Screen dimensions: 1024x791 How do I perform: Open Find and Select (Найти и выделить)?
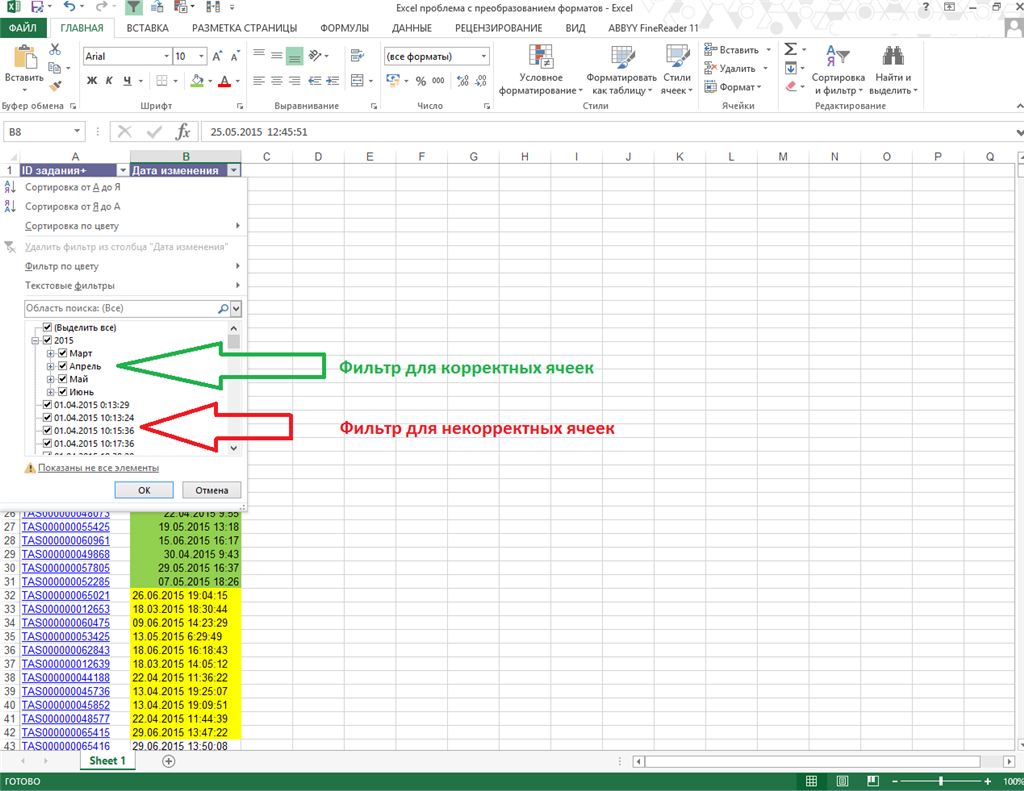[893, 70]
